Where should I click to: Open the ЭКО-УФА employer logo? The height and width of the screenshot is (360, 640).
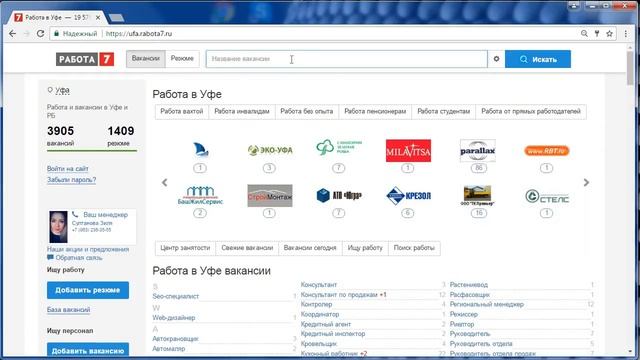[270, 150]
